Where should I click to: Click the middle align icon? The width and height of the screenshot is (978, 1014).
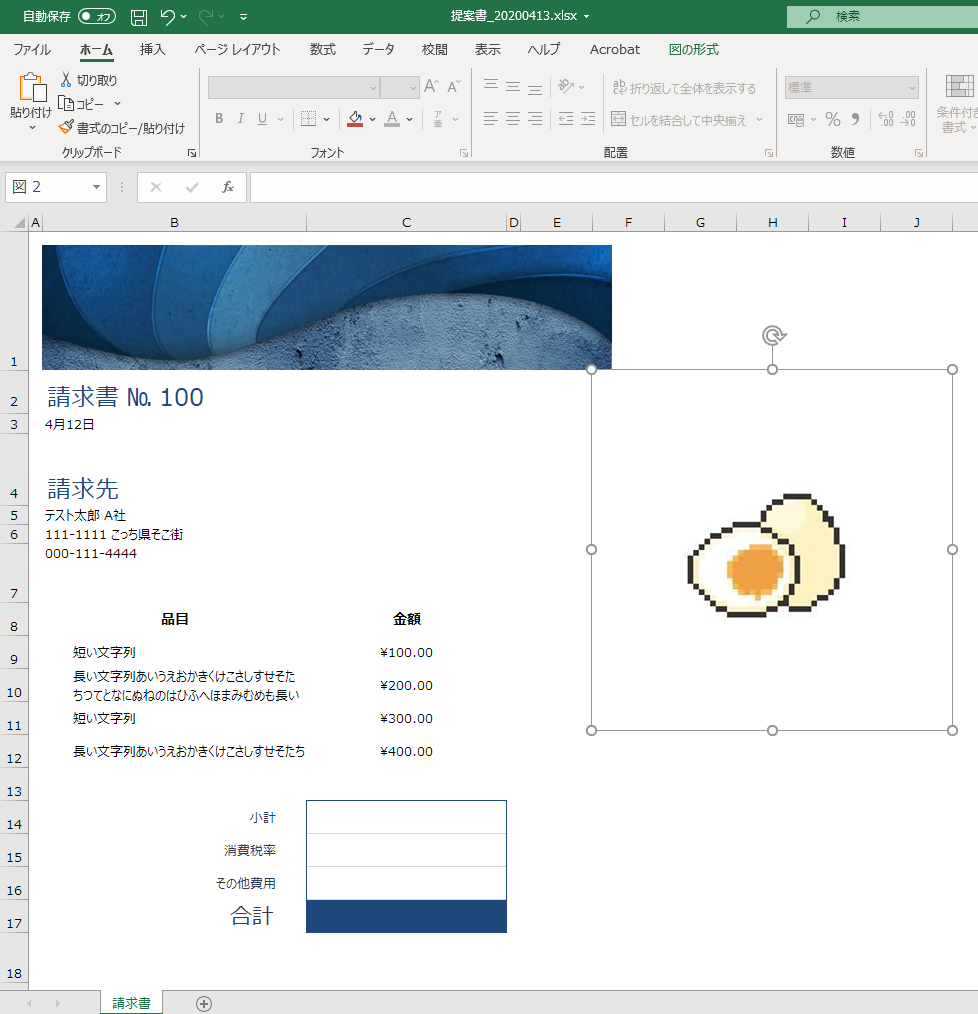point(513,85)
